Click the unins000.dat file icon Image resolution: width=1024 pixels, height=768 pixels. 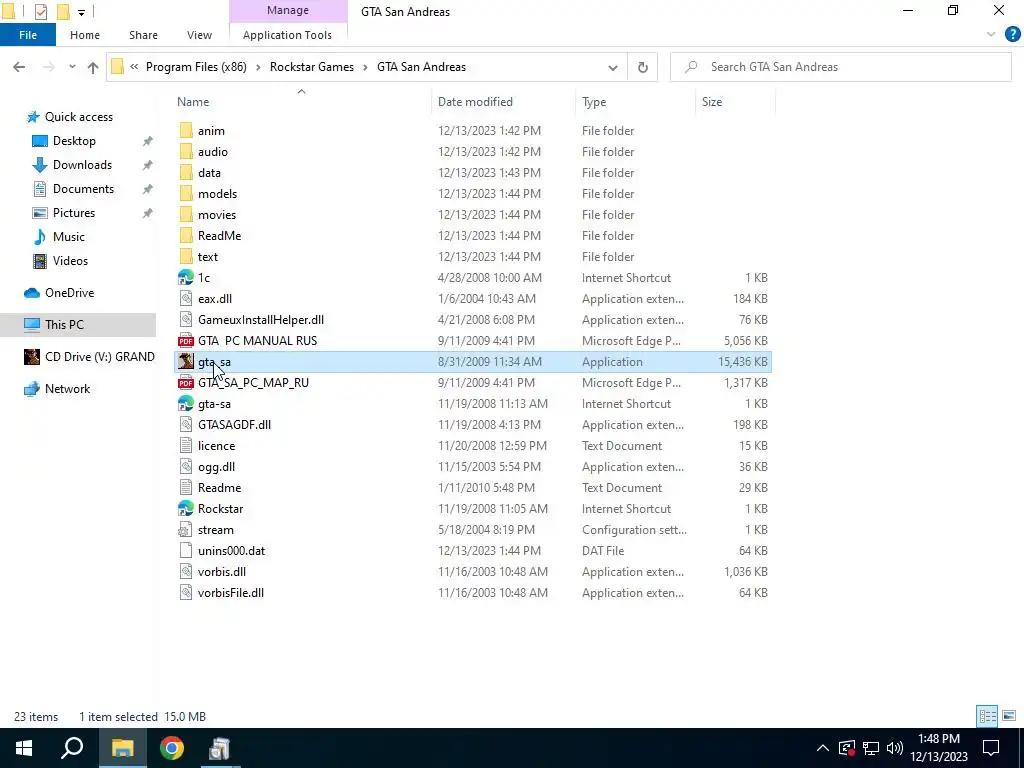pos(186,551)
